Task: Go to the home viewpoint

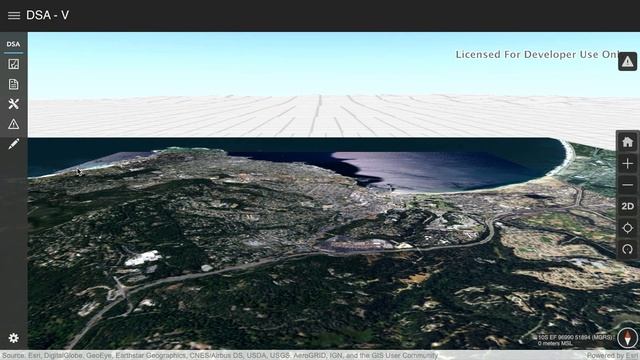Action: [x=627, y=142]
